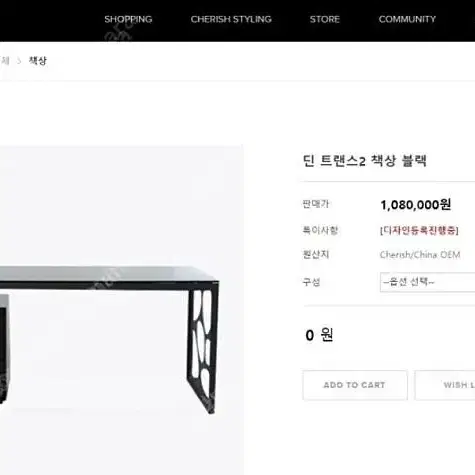Click the 1,080,000원 sale price
This screenshot has width=475, height=475.
click(416, 205)
